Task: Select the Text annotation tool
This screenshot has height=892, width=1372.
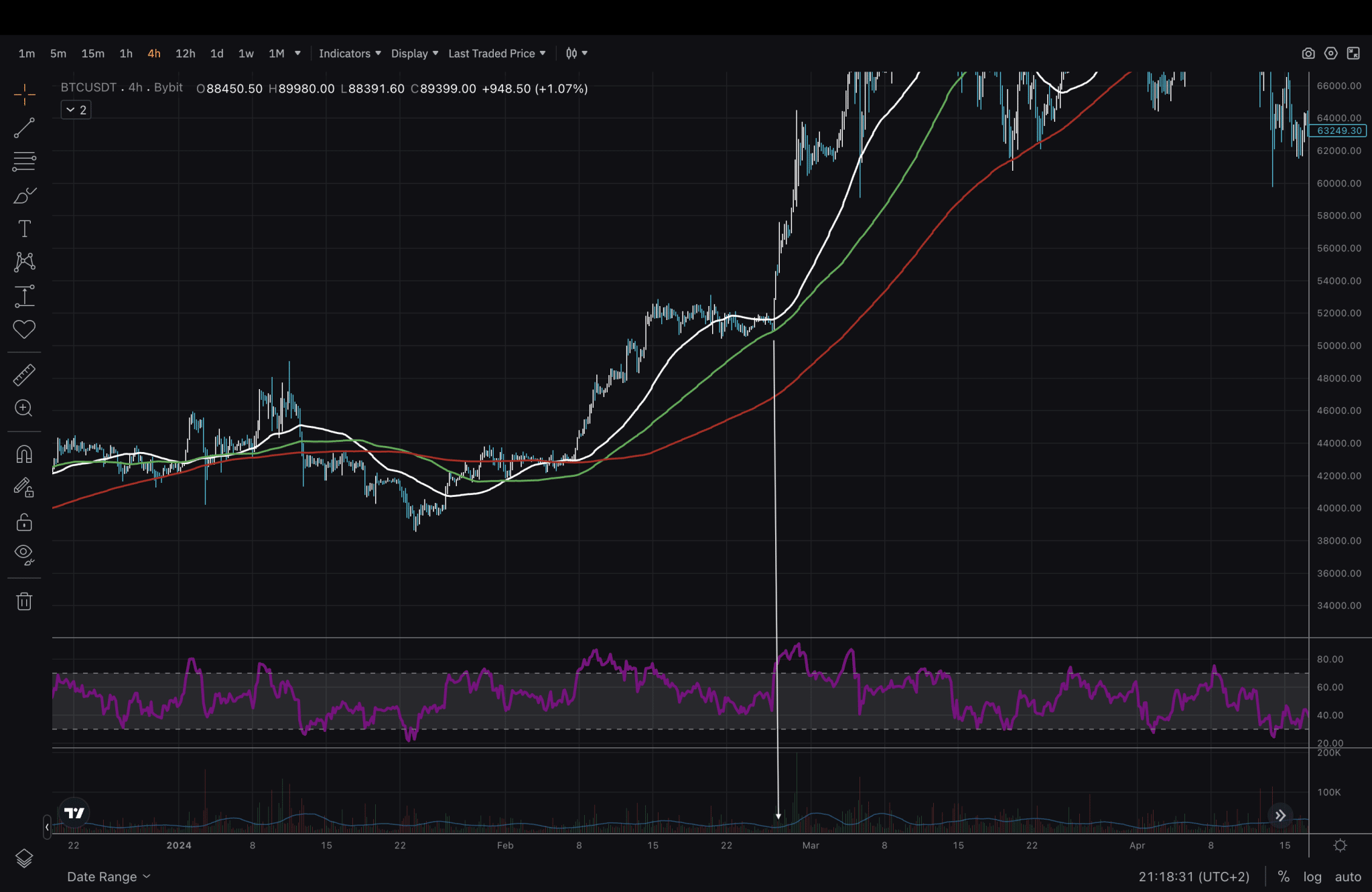Action: [24, 229]
